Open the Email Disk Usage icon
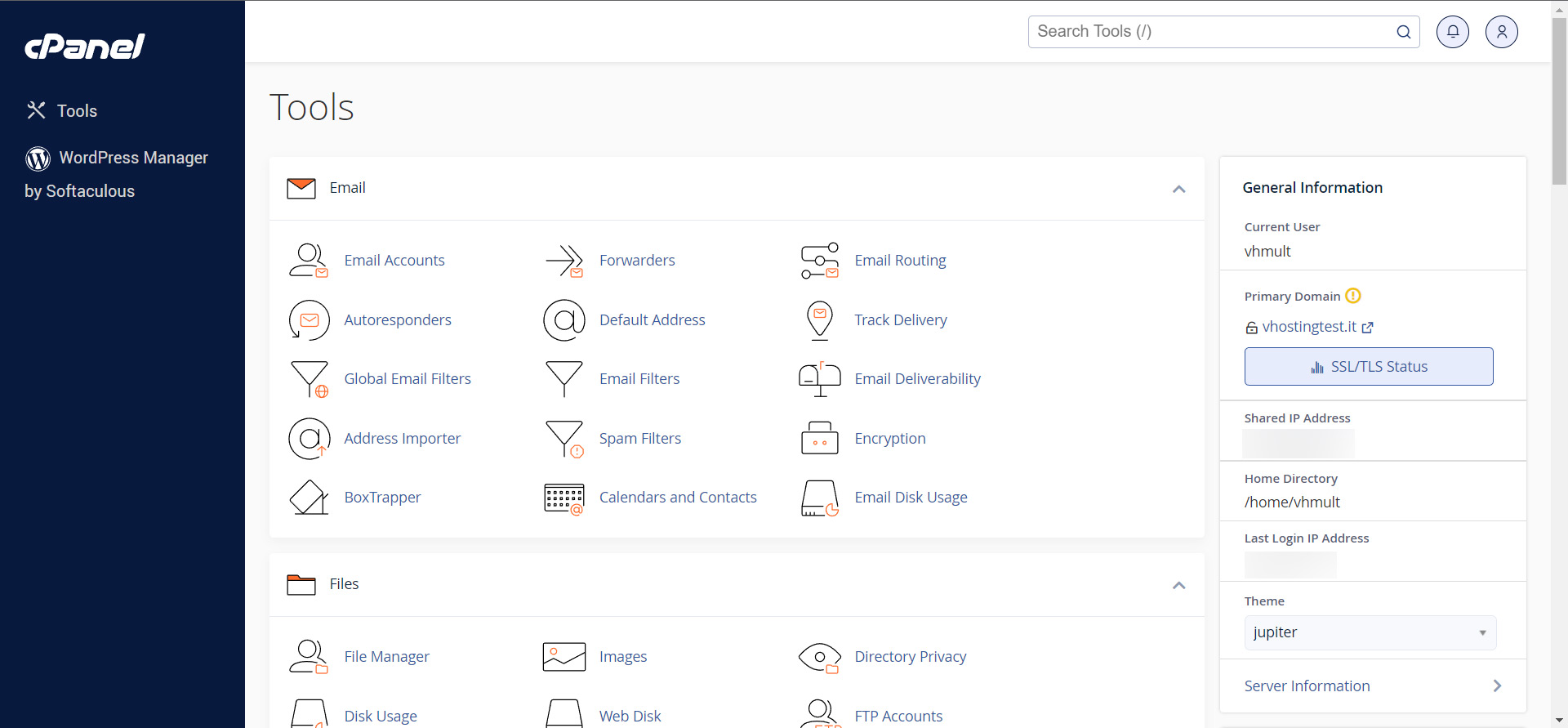 coord(820,498)
